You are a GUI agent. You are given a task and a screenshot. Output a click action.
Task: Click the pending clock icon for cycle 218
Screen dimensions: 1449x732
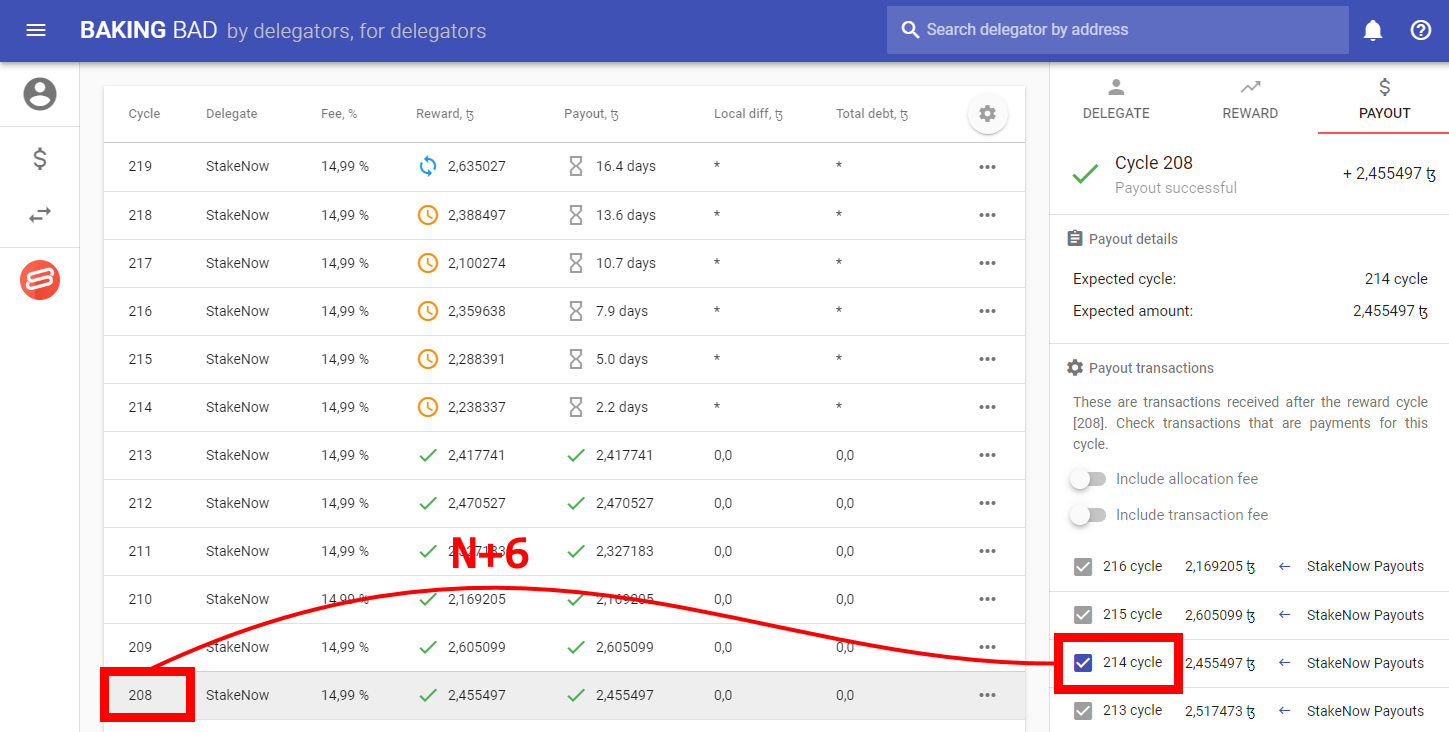(427, 215)
